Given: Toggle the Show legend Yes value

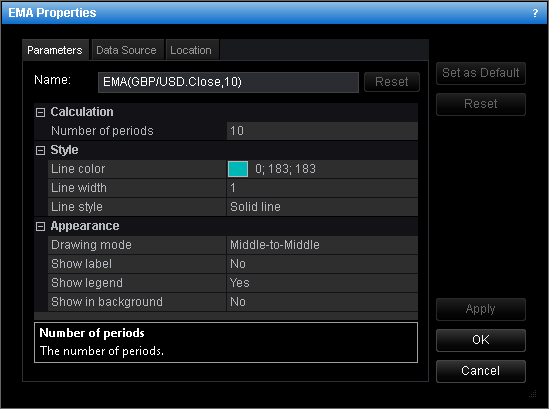Looking at the screenshot, I should 322,283.
